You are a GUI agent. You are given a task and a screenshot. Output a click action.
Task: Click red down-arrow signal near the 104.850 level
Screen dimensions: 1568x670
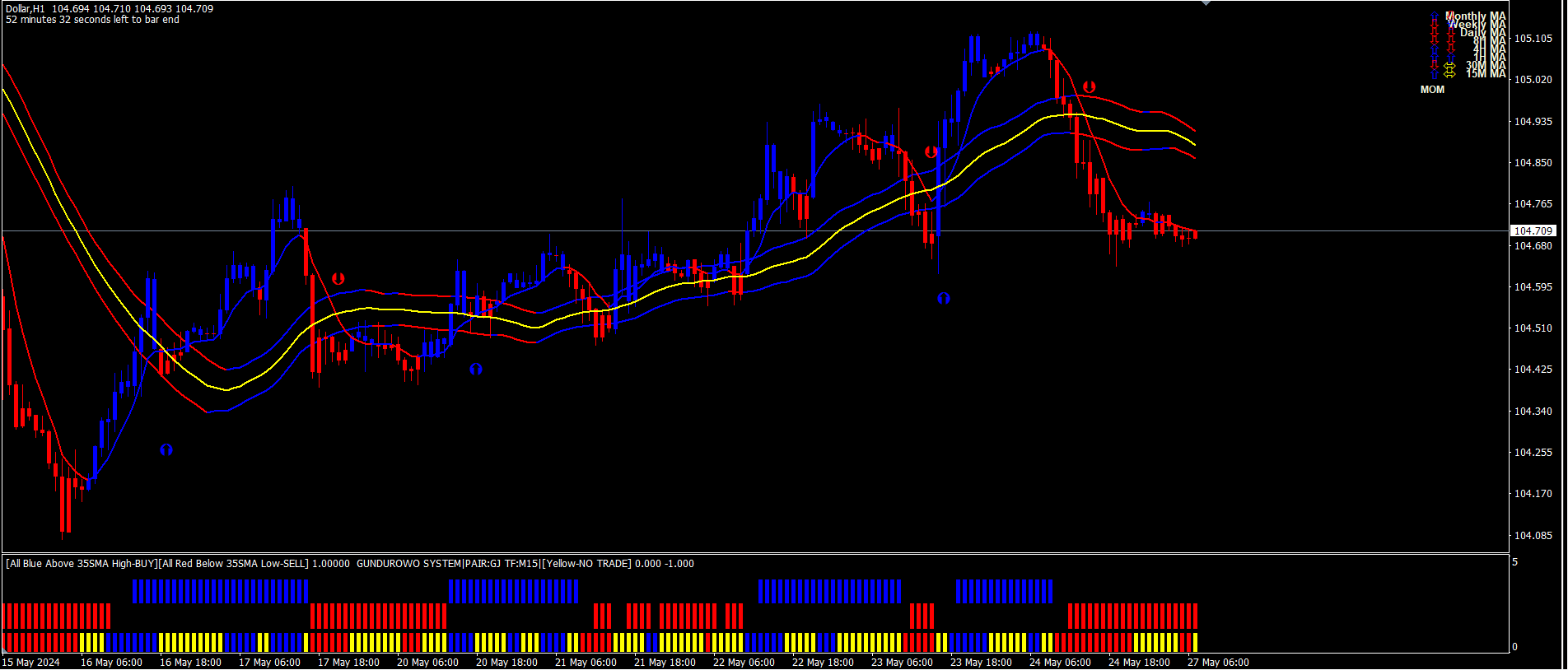[x=931, y=152]
